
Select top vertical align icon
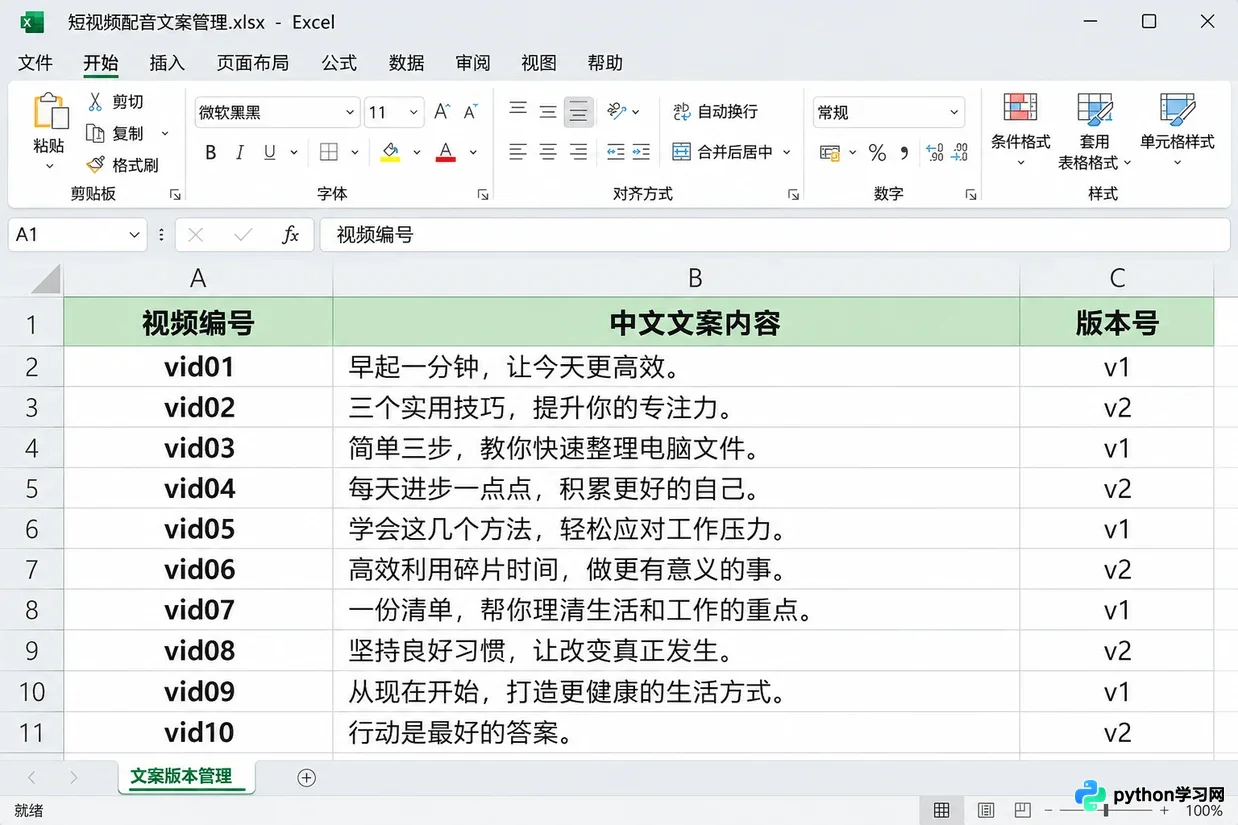(517, 111)
